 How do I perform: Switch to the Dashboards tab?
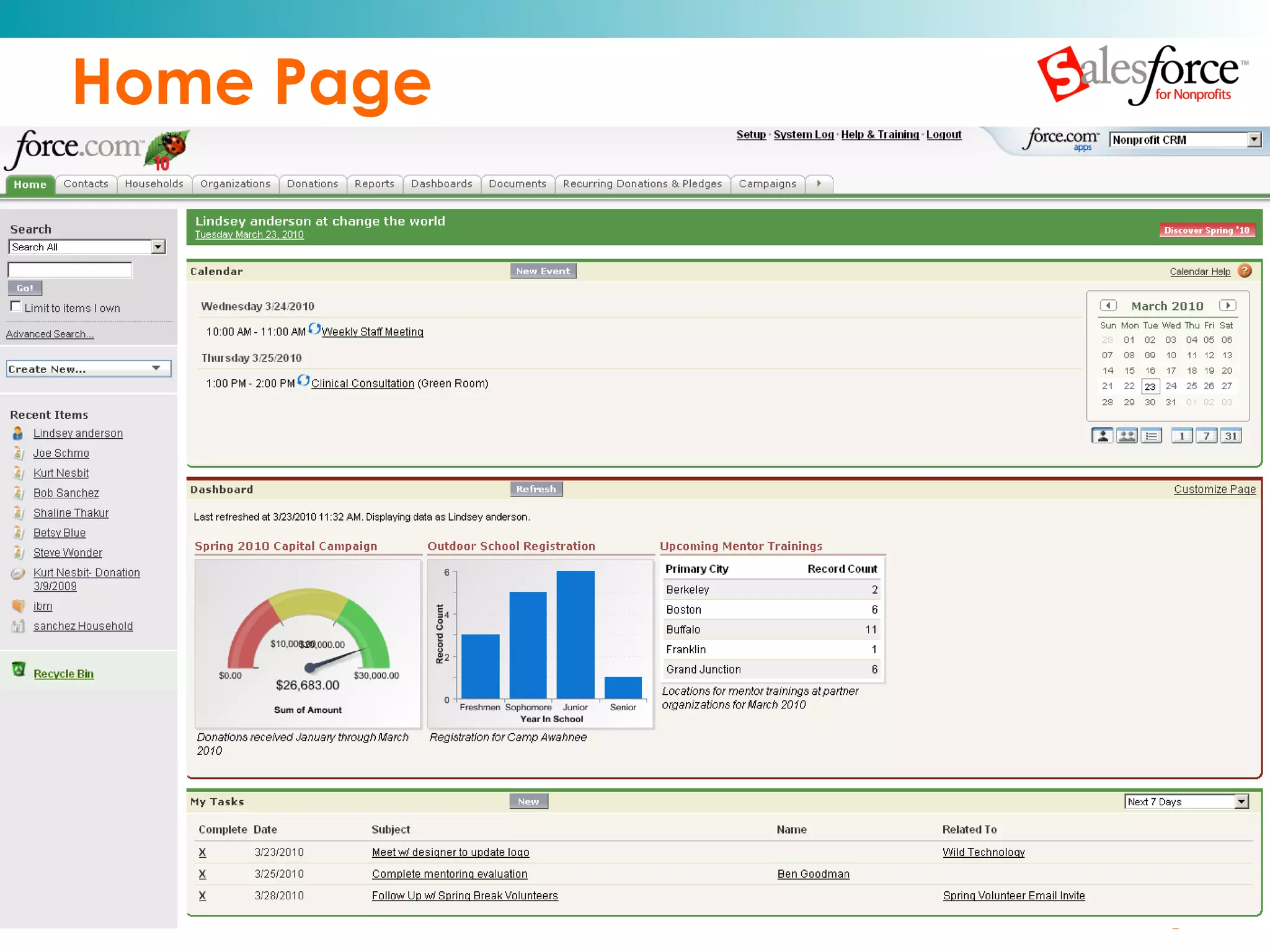442,183
